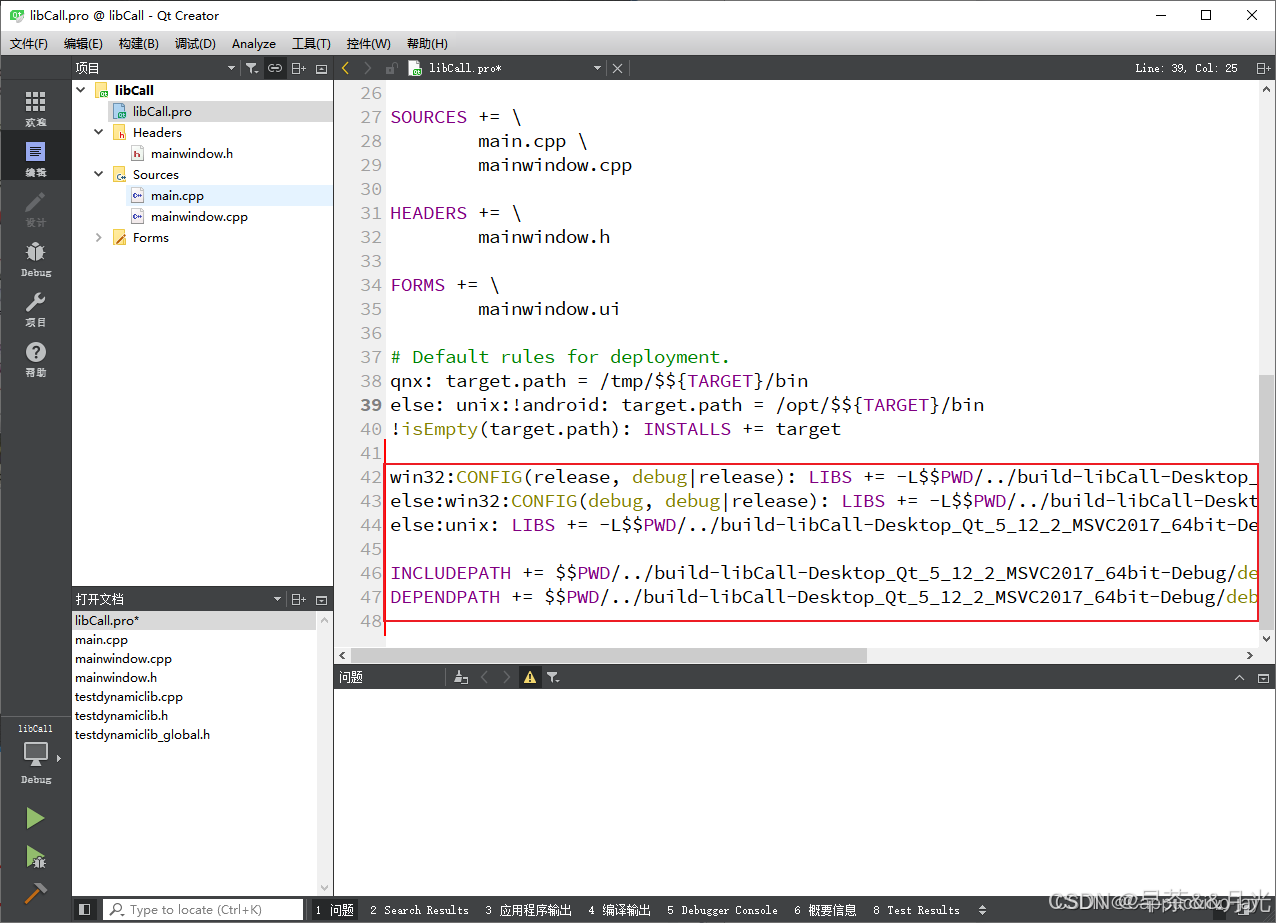1276x923 pixels.
Task: Switch to Debug mode in sidebar
Action: [35, 258]
